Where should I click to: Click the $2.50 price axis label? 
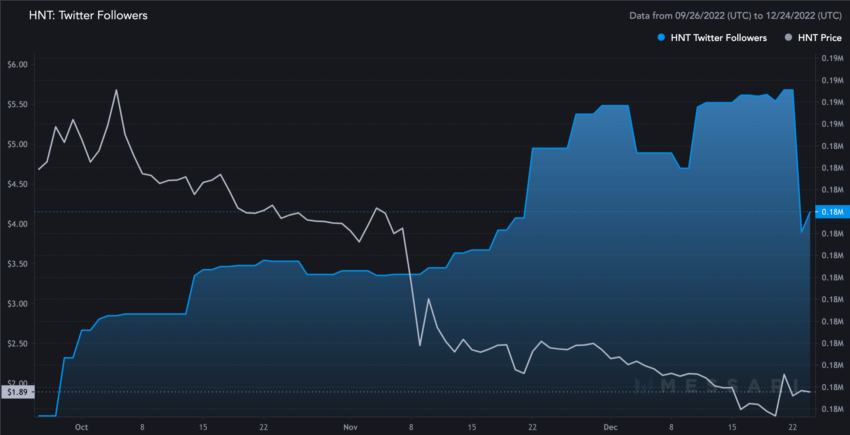point(17,344)
